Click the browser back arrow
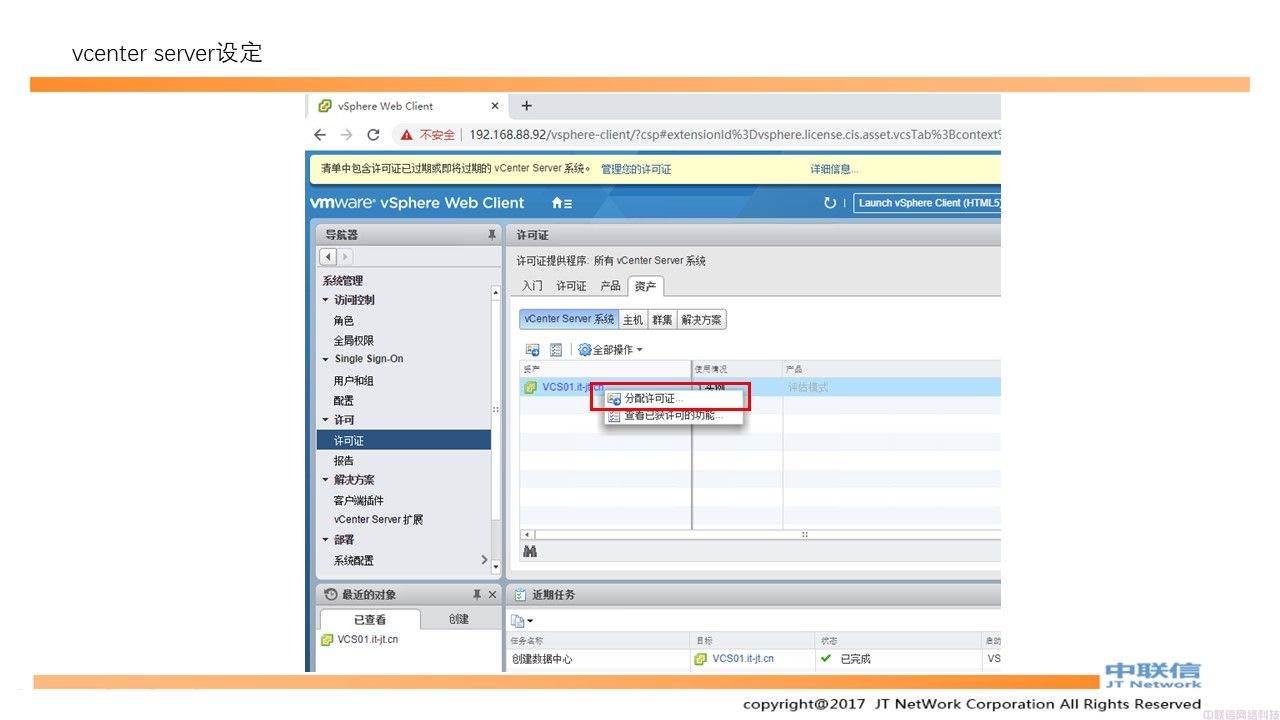 pyautogui.click(x=320, y=135)
